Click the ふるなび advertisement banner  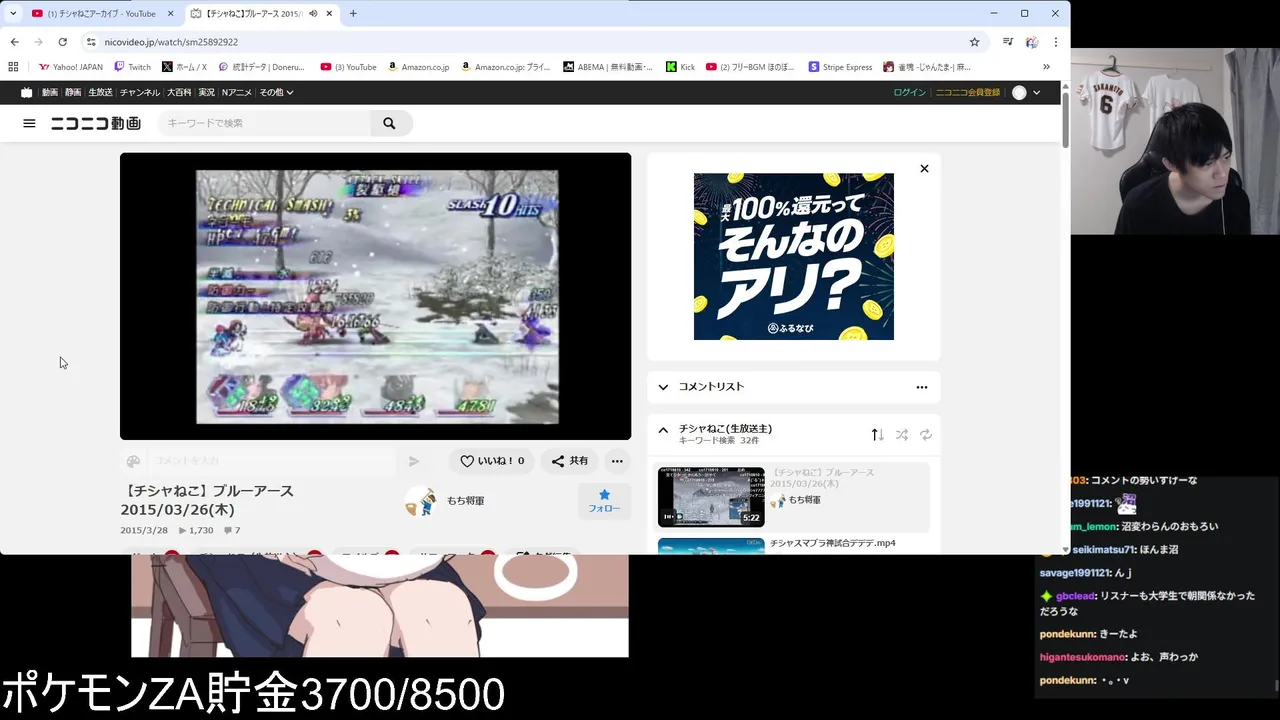point(794,257)
